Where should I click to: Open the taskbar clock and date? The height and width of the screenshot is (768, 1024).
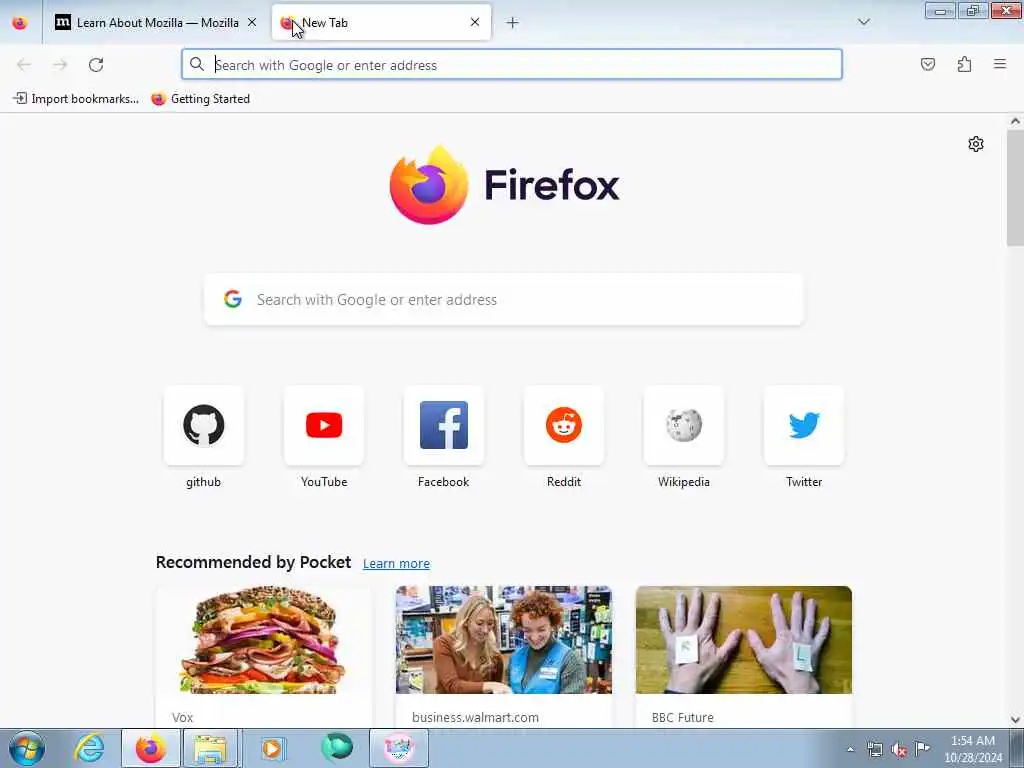(x=973, y=749)
